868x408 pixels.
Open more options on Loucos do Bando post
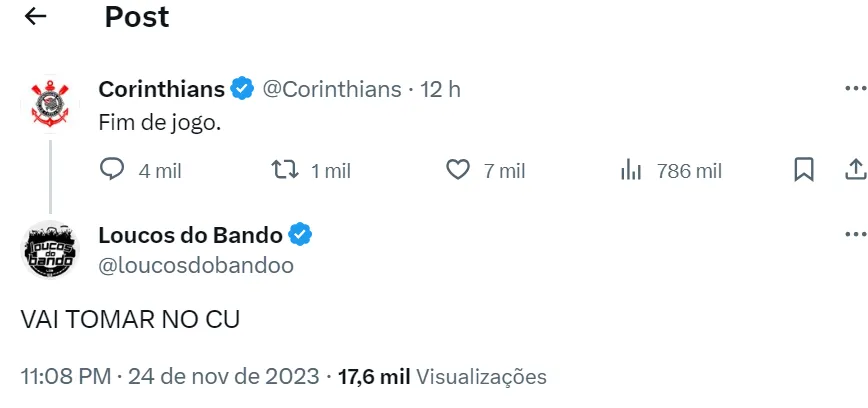click(855, 235)
